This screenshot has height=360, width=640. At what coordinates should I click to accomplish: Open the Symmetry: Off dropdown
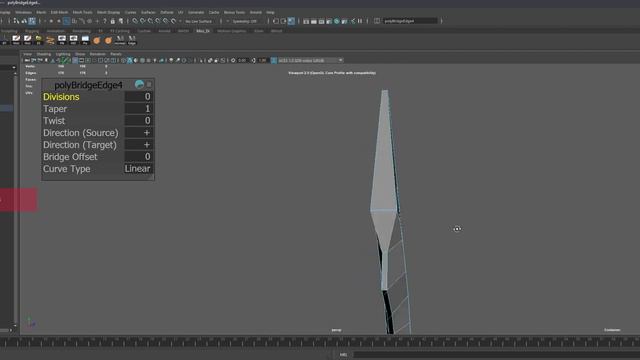244,21
